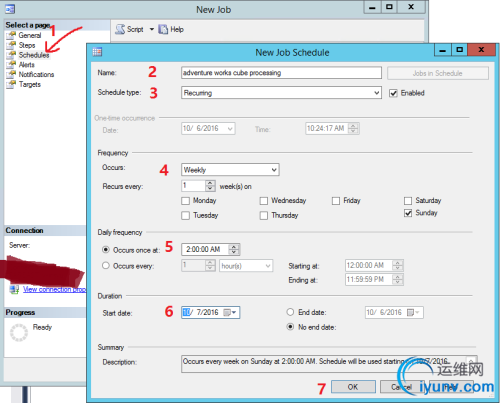Check the Tuesday checkbox
This screenshot has height=403, width=500.
pyautogui.click(x=185, y=216)
